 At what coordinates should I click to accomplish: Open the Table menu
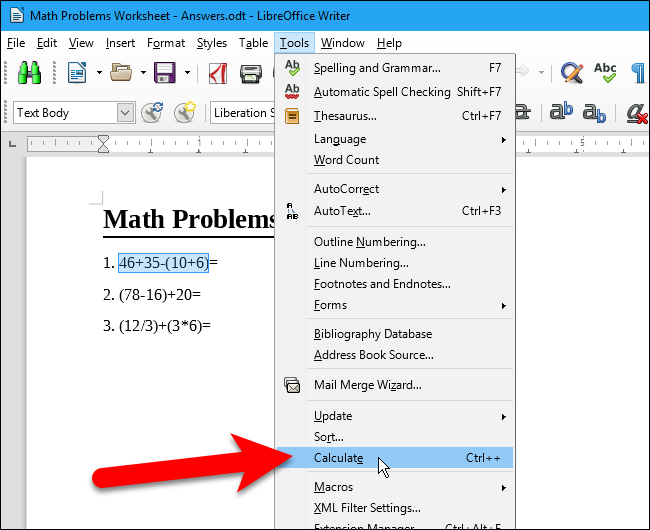(253, 43)
